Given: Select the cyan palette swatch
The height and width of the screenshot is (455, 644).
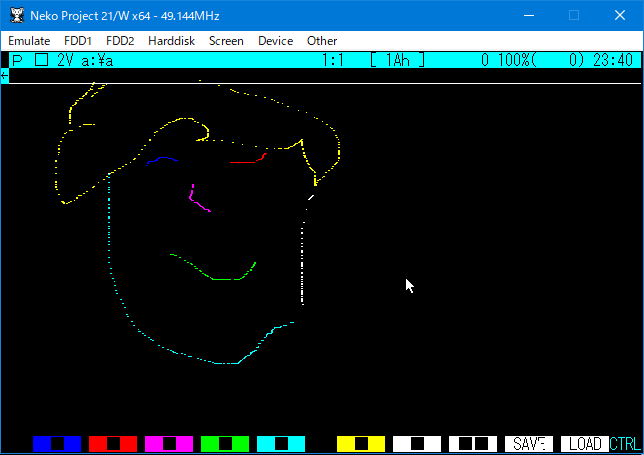Looking at the screenshot, I should point(281,443).
